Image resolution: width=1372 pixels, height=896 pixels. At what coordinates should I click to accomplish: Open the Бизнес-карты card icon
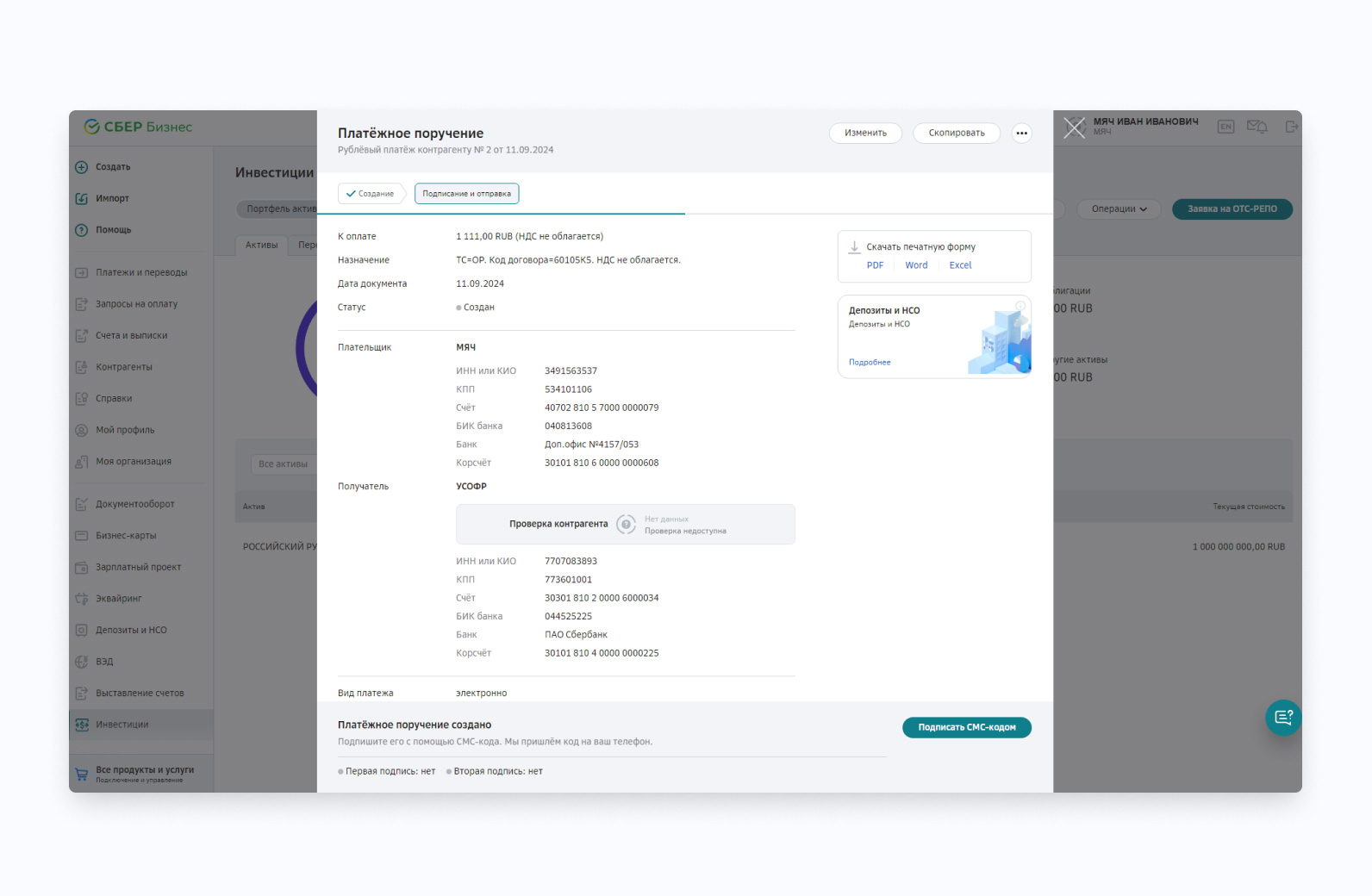(x=82, y=536)
